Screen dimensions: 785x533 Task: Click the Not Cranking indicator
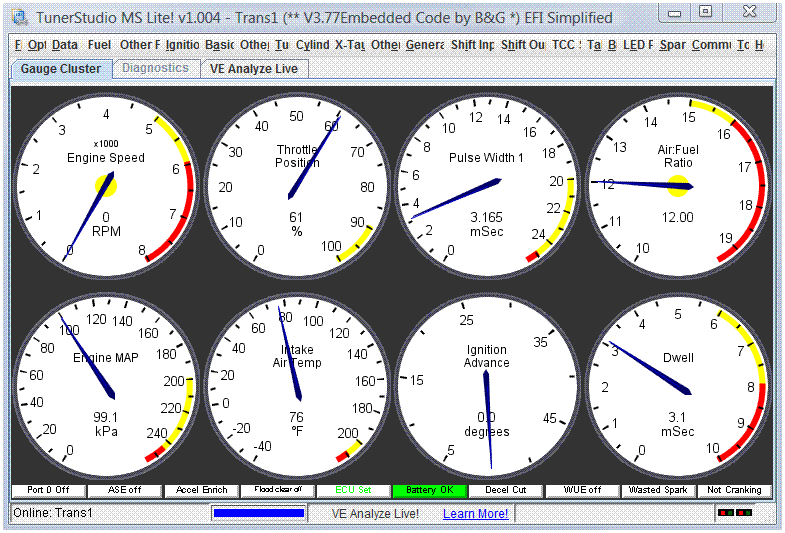pos(734,490)
